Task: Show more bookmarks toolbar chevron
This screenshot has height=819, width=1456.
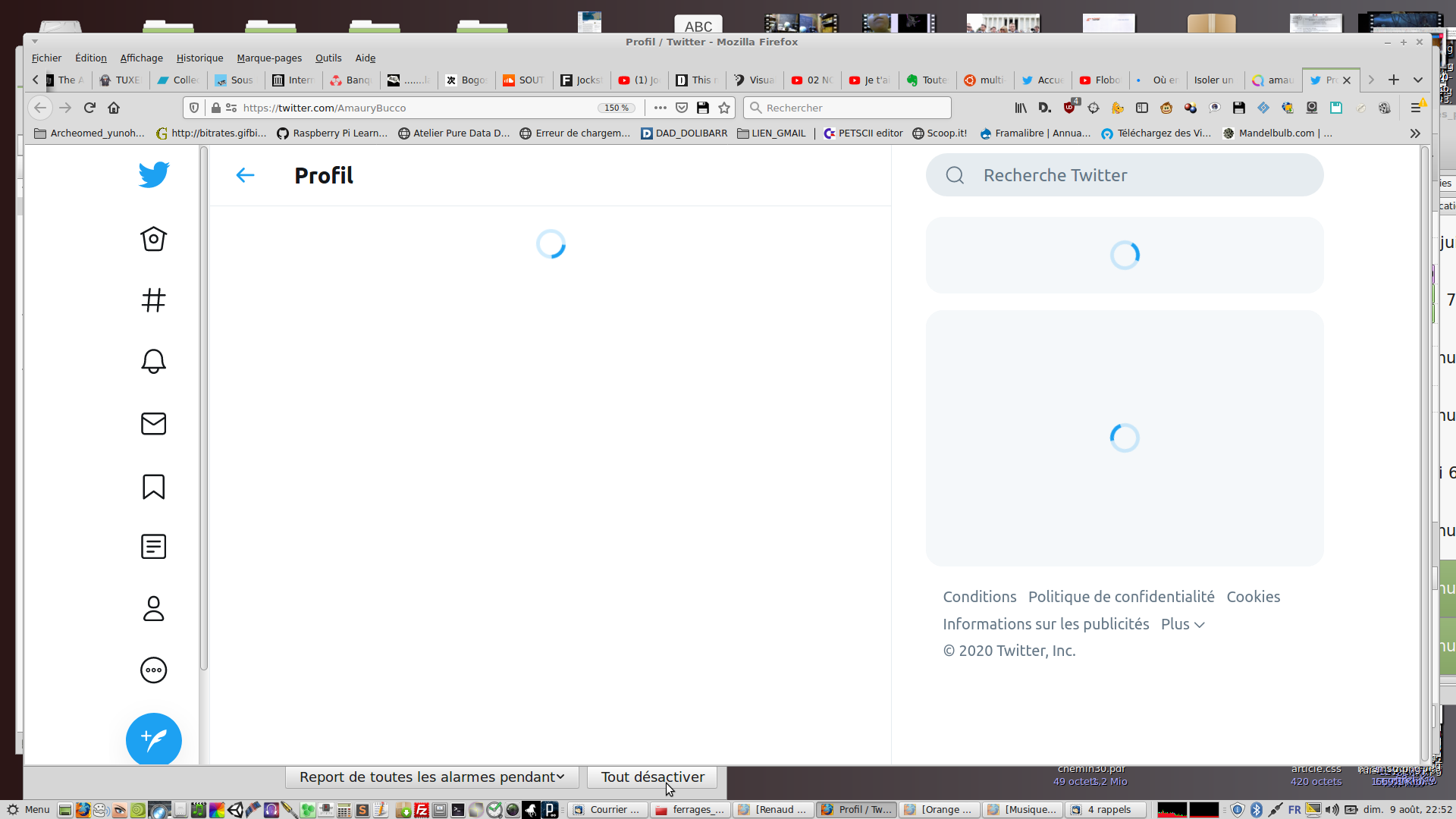Action: pyautogui.click(x=1415, y=133)
